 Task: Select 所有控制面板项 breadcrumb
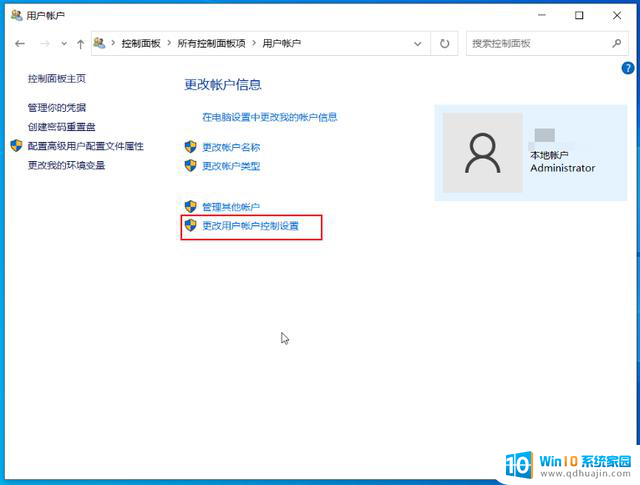pyautogui.click(x=211, y=43)
